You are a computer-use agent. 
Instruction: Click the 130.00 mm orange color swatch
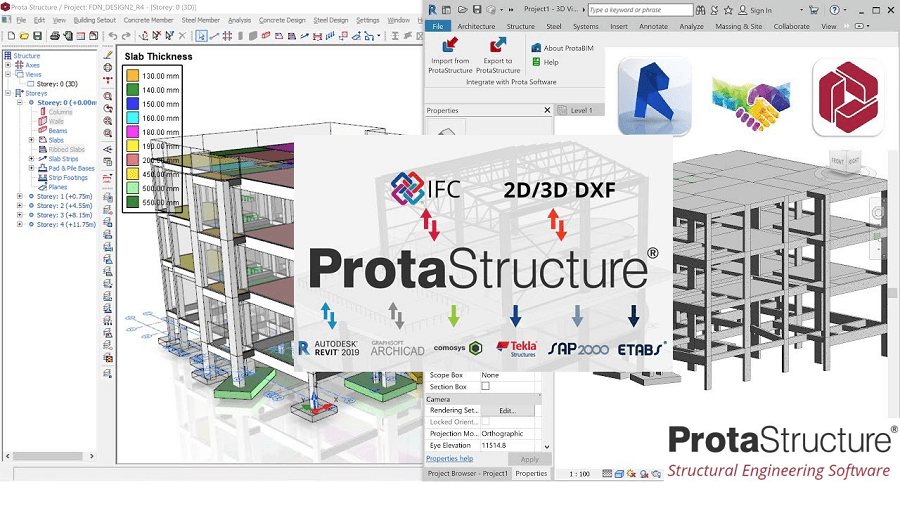[133, 75]
